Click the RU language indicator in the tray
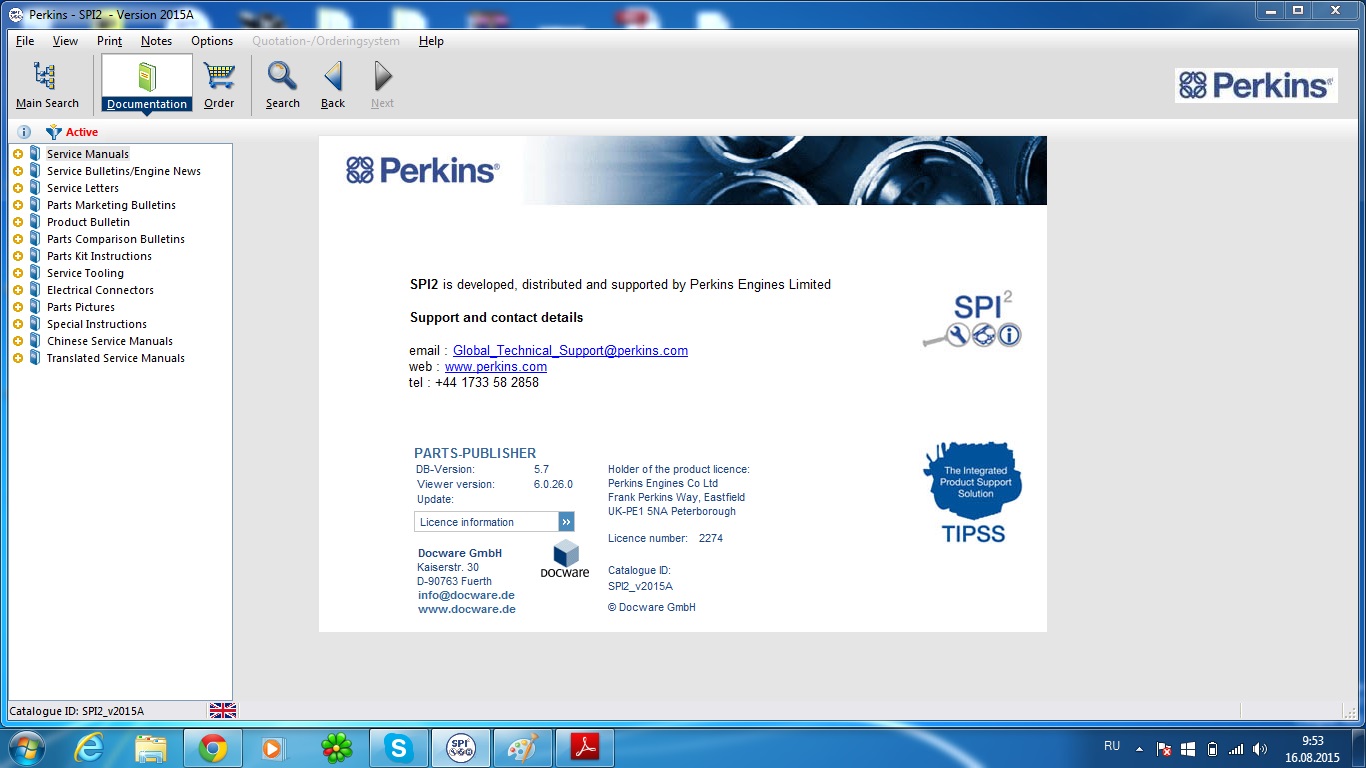 [x=1112, y=746]
